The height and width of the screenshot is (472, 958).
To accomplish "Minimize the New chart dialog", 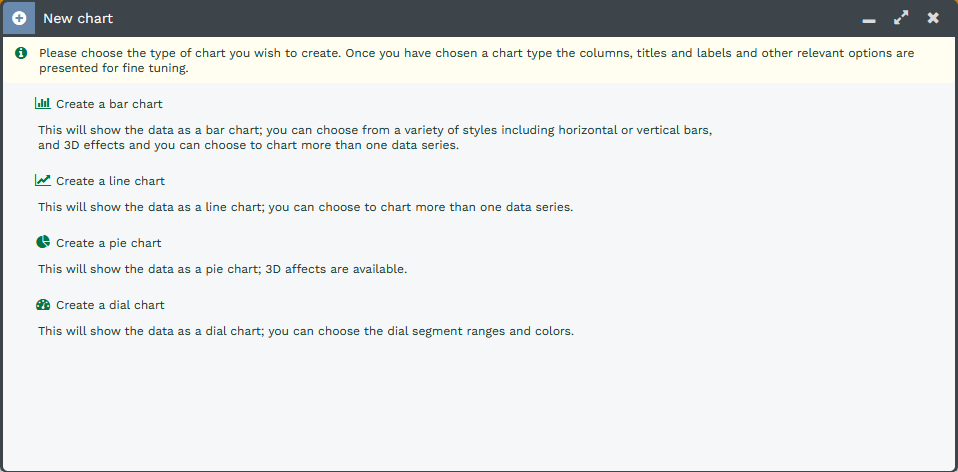I will (x=869, y=19).
